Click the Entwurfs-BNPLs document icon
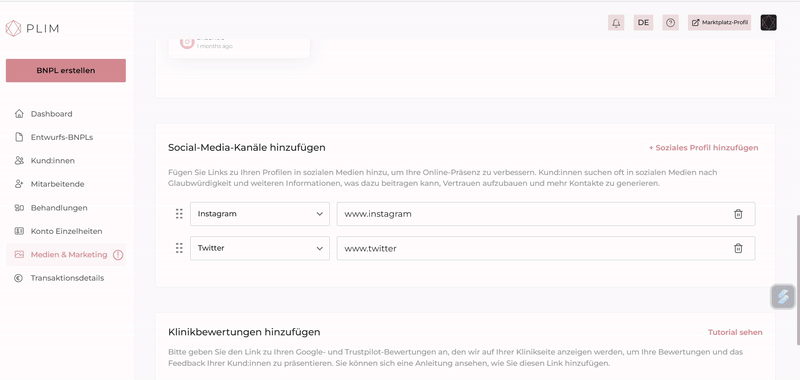 (x=19, y=137)
